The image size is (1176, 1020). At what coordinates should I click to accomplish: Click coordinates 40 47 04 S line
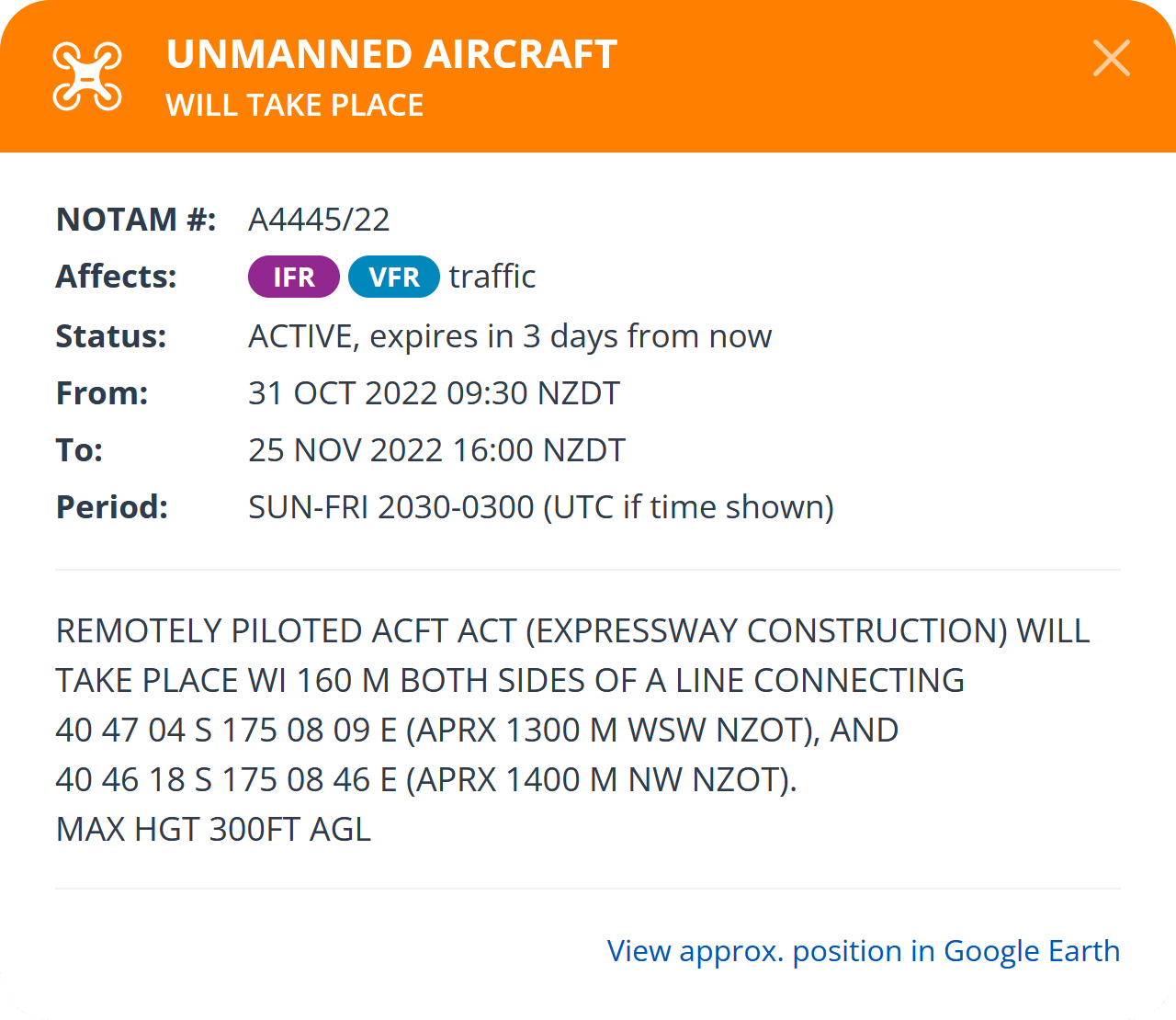(478, 731)
